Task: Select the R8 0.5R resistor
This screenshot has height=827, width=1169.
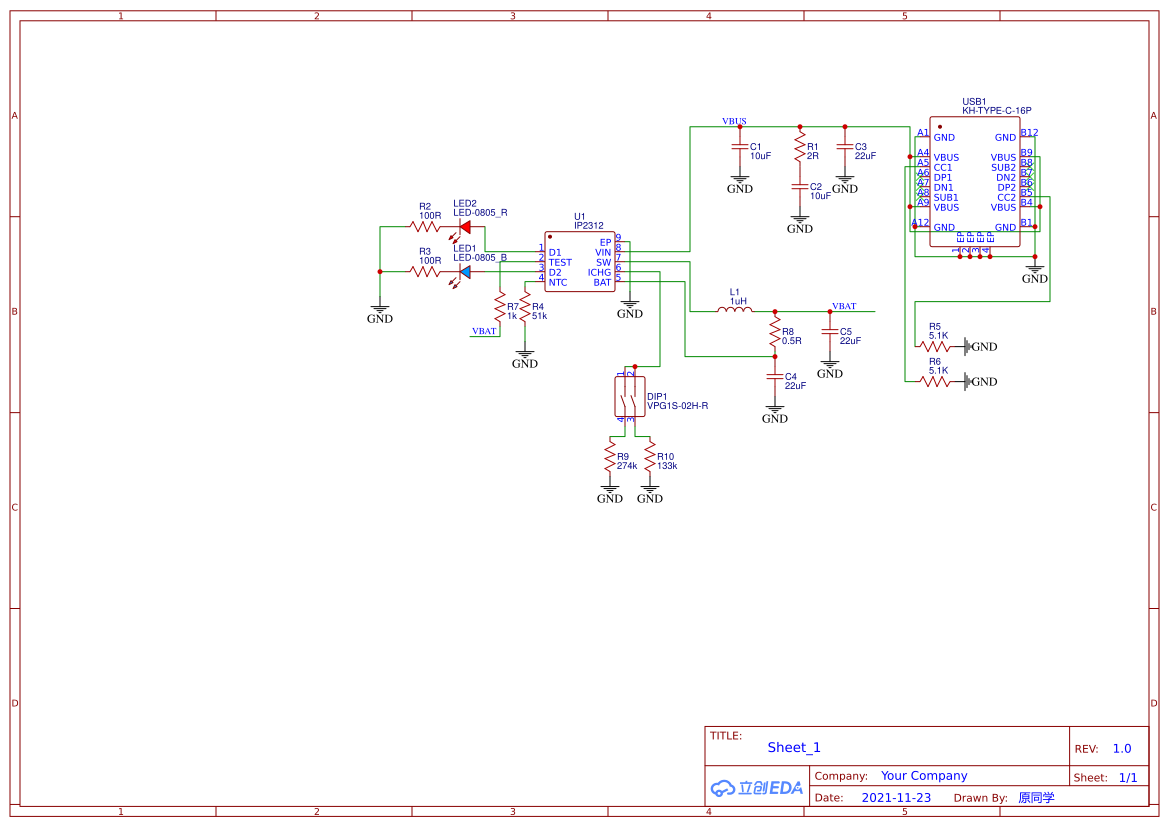Action: pyautogui.click(x=774, y=333)
